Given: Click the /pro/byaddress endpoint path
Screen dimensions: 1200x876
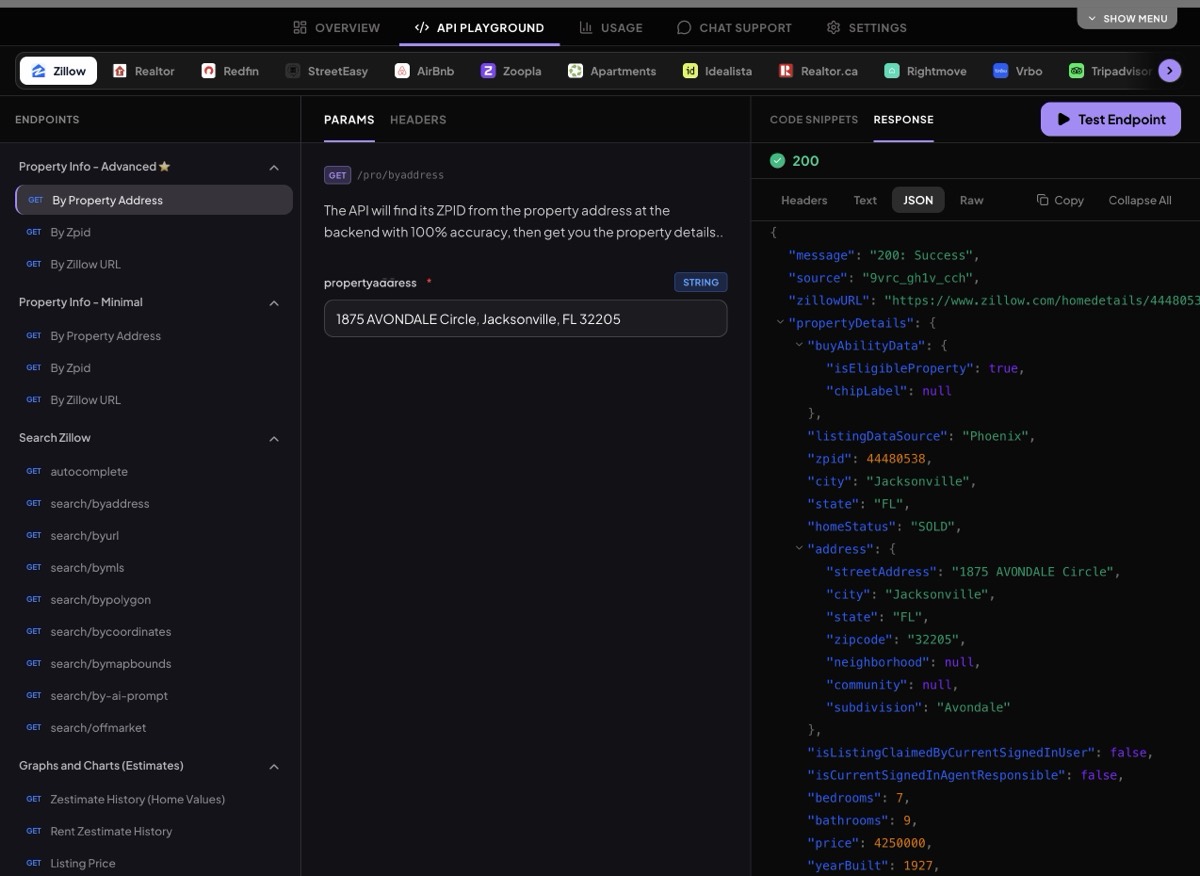Looking at the screenshot, I should [x=400, y=175].
